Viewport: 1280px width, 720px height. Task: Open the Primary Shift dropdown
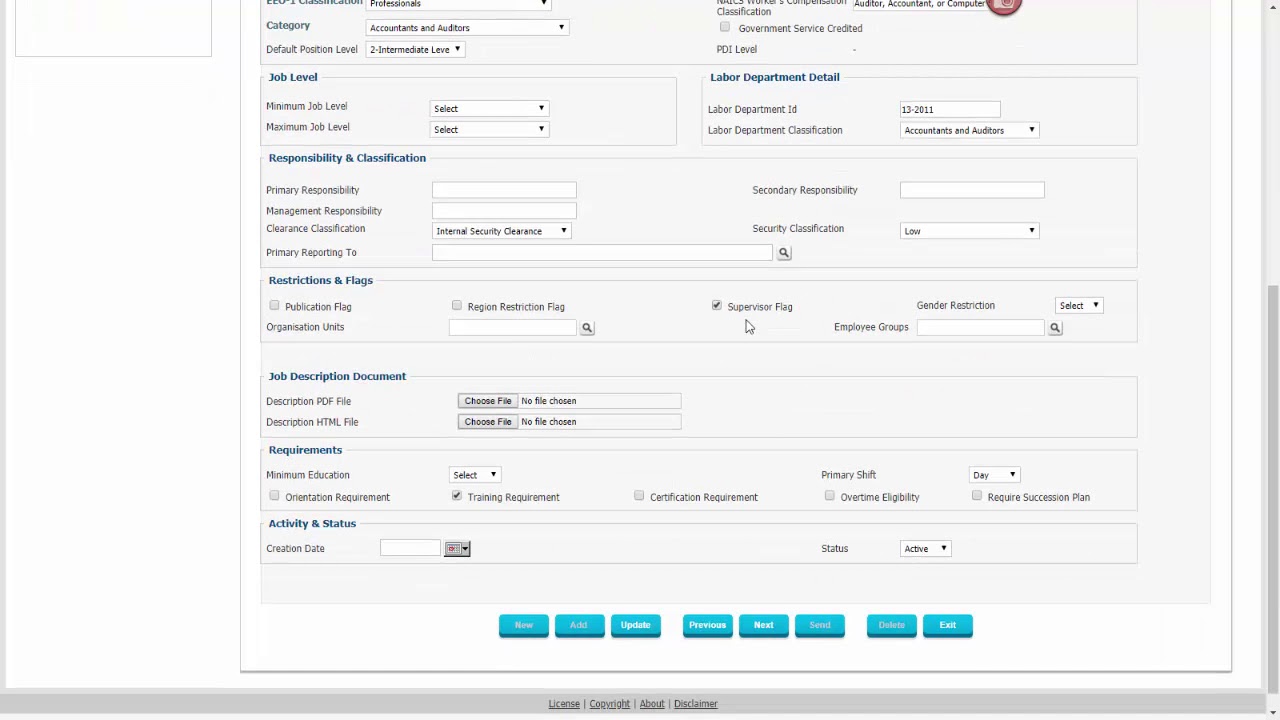point(994,475)
